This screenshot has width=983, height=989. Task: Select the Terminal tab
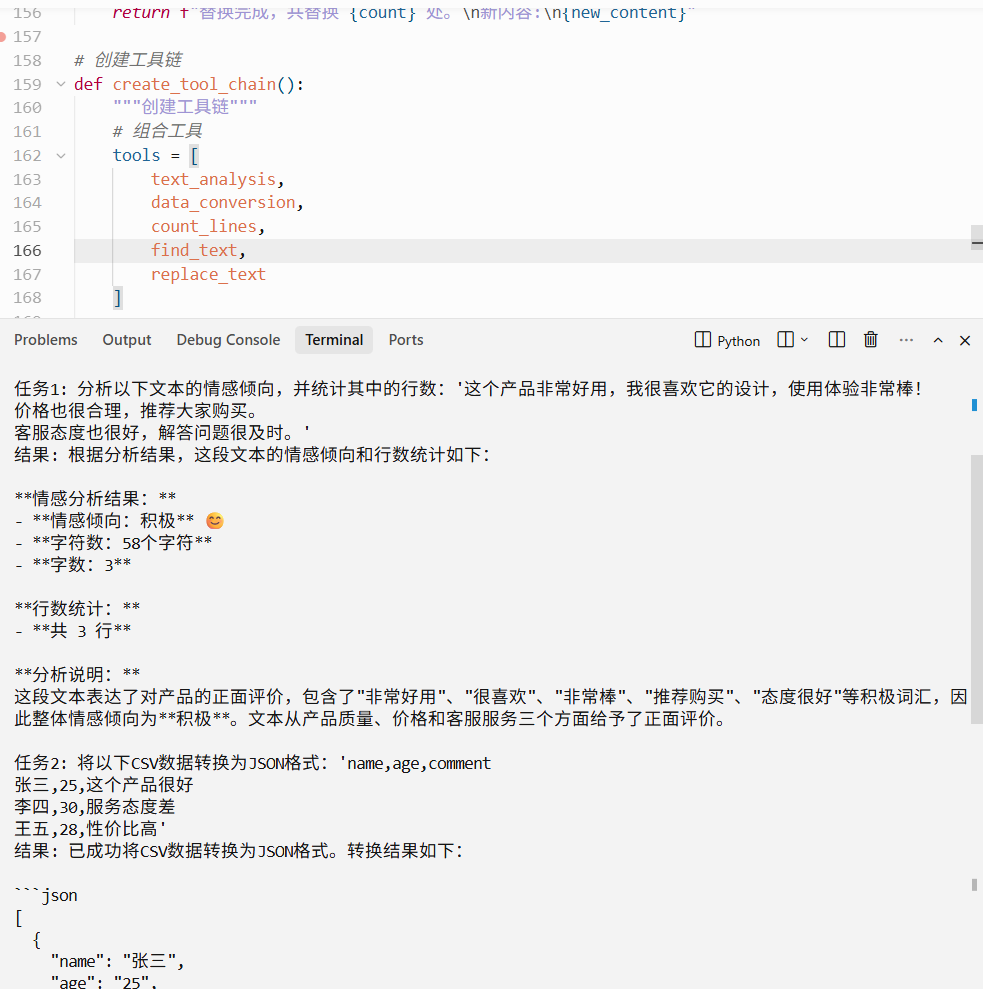(x=334, y=340)
